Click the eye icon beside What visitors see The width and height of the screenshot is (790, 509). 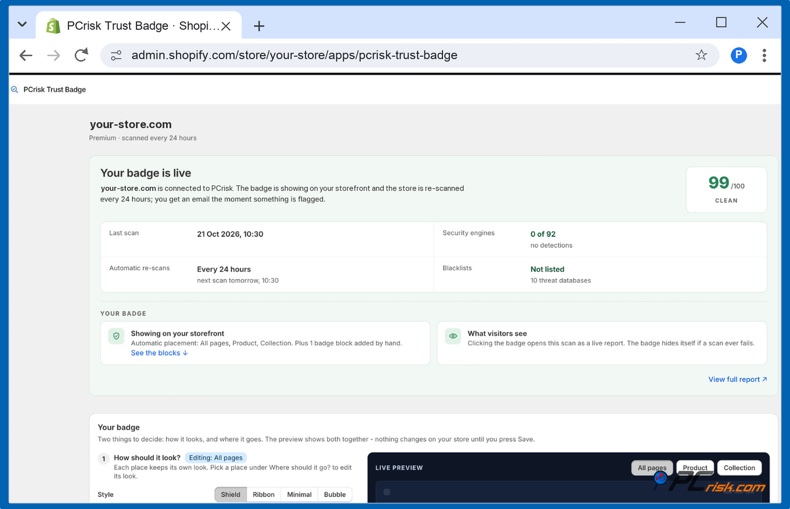(x=453, y=336)
